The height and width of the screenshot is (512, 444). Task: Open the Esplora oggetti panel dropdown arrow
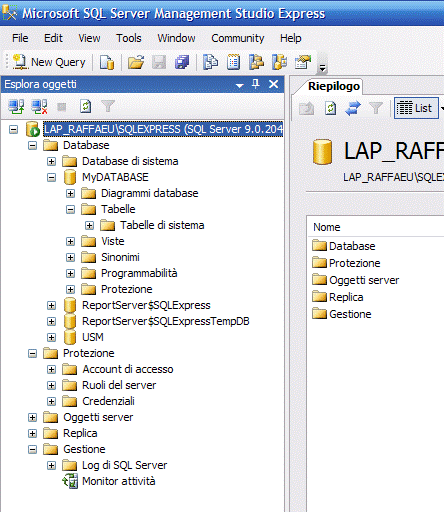click(x=239, y=85)
